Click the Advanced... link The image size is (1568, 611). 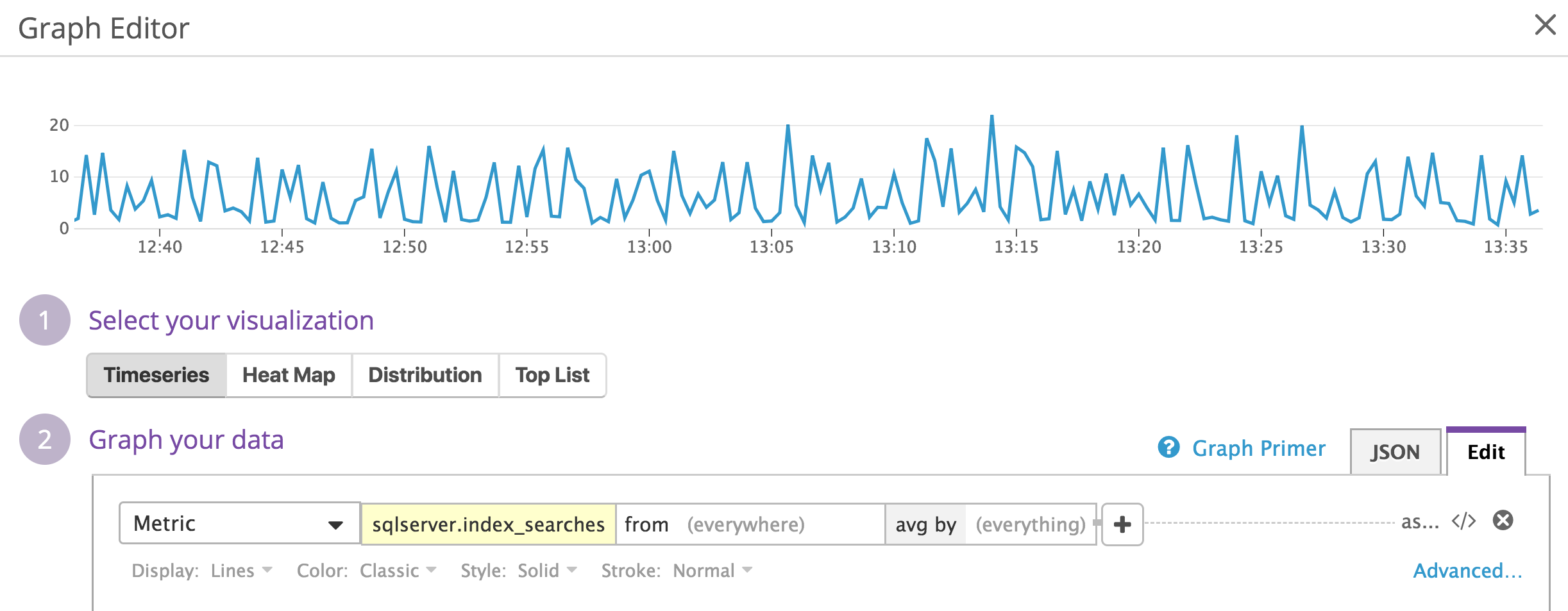coord(1467,570)
